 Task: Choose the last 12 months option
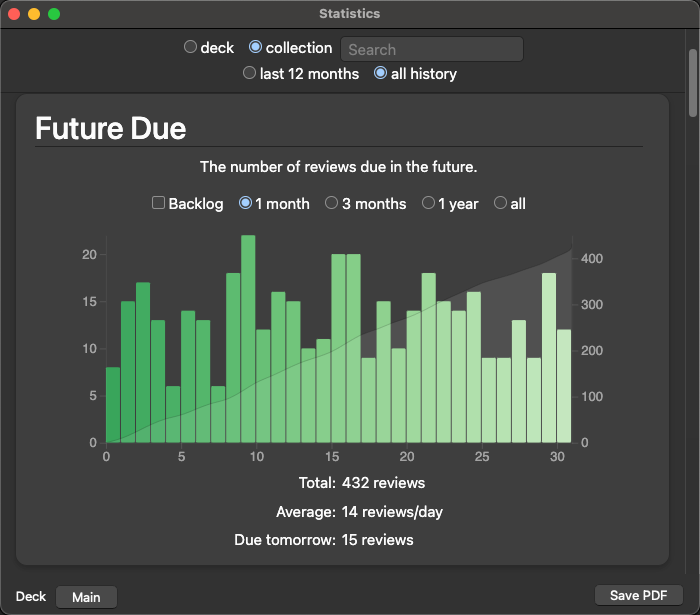(249, 73)
